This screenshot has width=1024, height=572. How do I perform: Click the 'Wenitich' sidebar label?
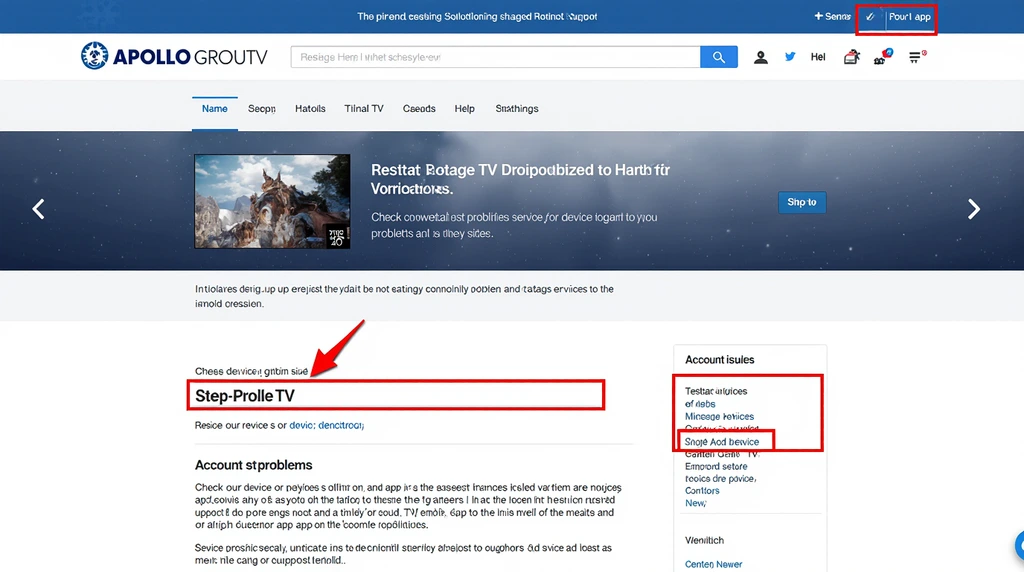point(704,540)
